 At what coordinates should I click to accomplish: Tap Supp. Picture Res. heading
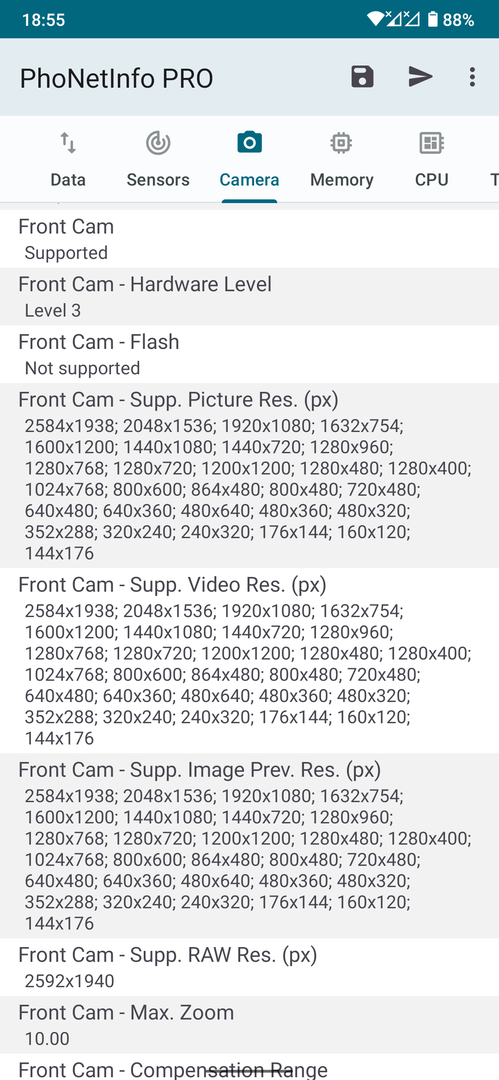178,399
